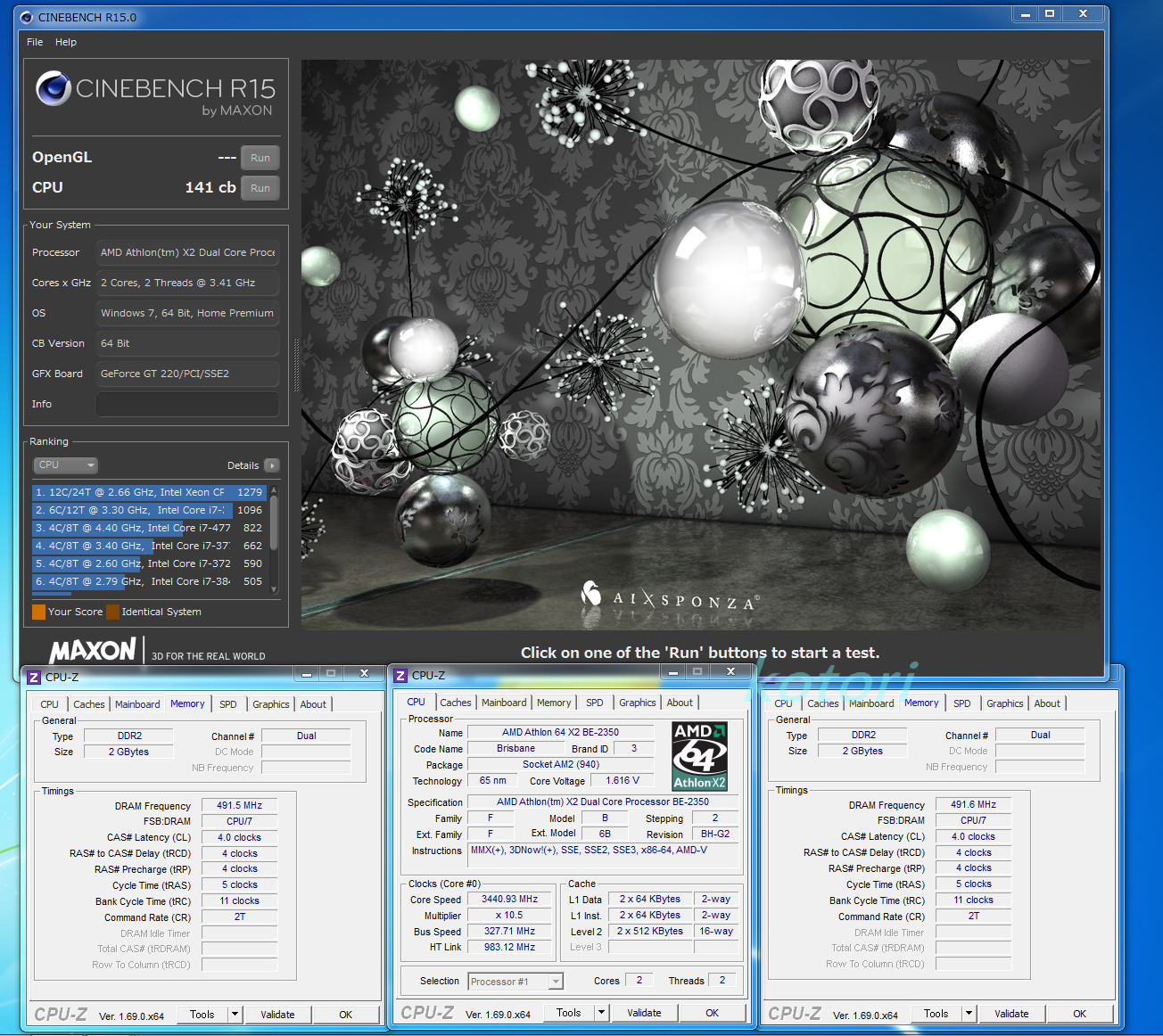Click the middle CPU-Z title bar icon
This screenshot has height=1036, width=1163.
[x=400, y=676]
